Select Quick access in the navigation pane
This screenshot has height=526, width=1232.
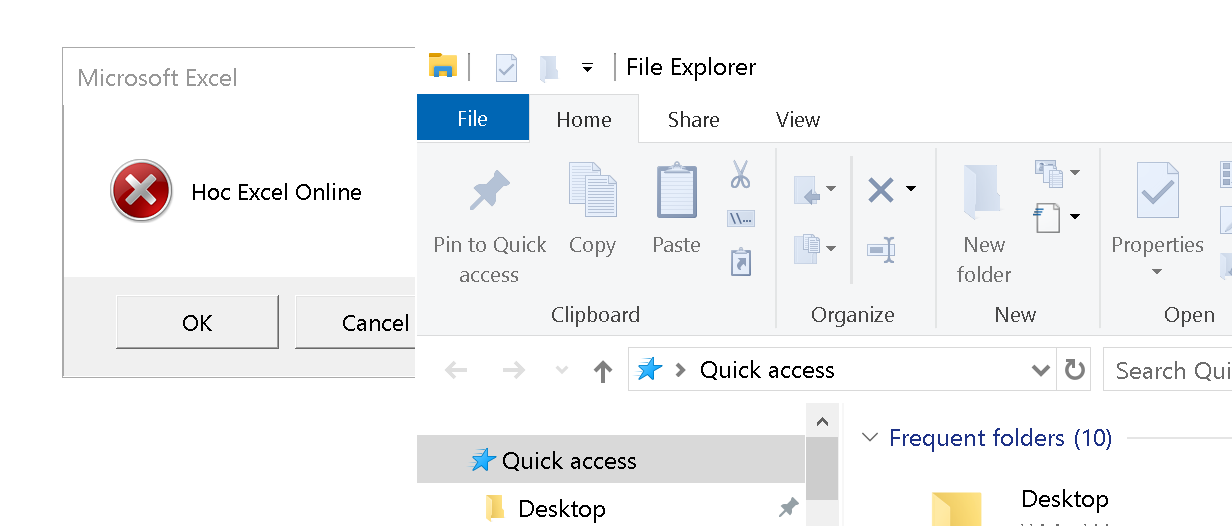[x=611, y=460]
